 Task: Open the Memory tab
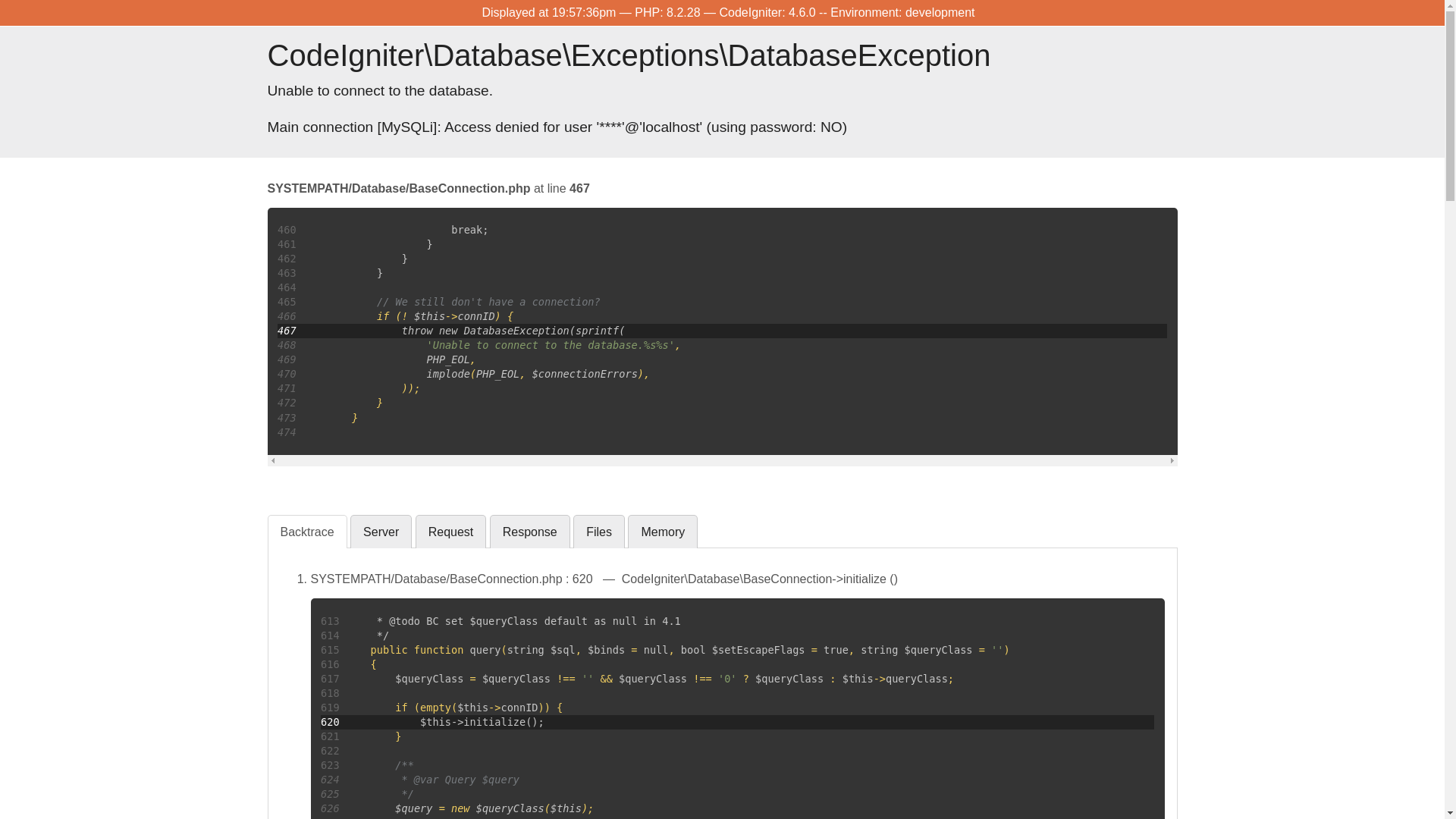[x=662, y=532]
